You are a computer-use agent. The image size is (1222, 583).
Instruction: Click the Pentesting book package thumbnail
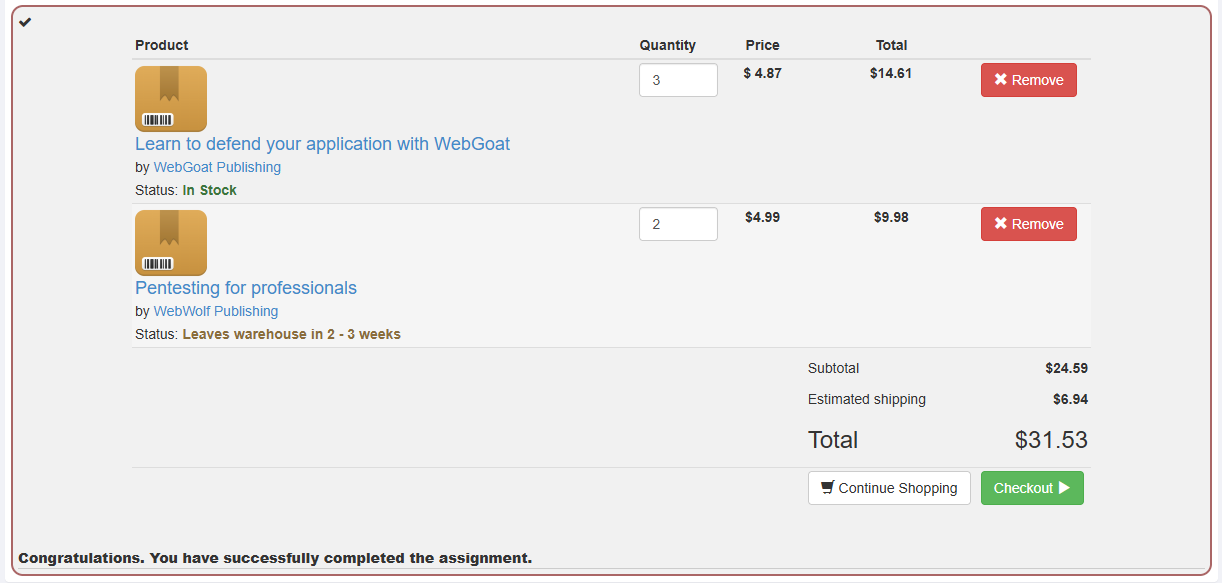tap(171, 243)
